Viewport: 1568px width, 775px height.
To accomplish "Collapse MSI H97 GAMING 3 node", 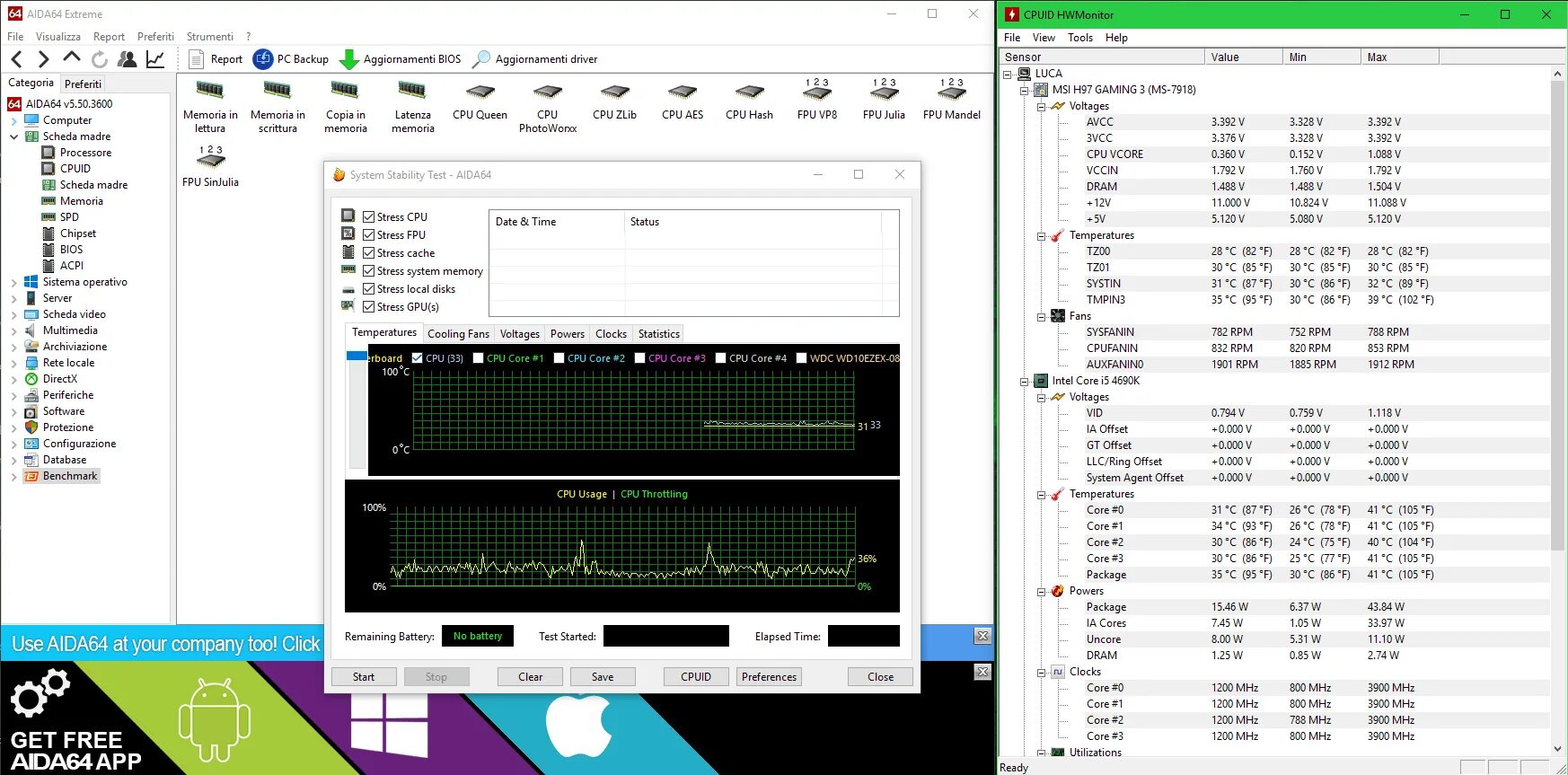I will point(1025,90).
